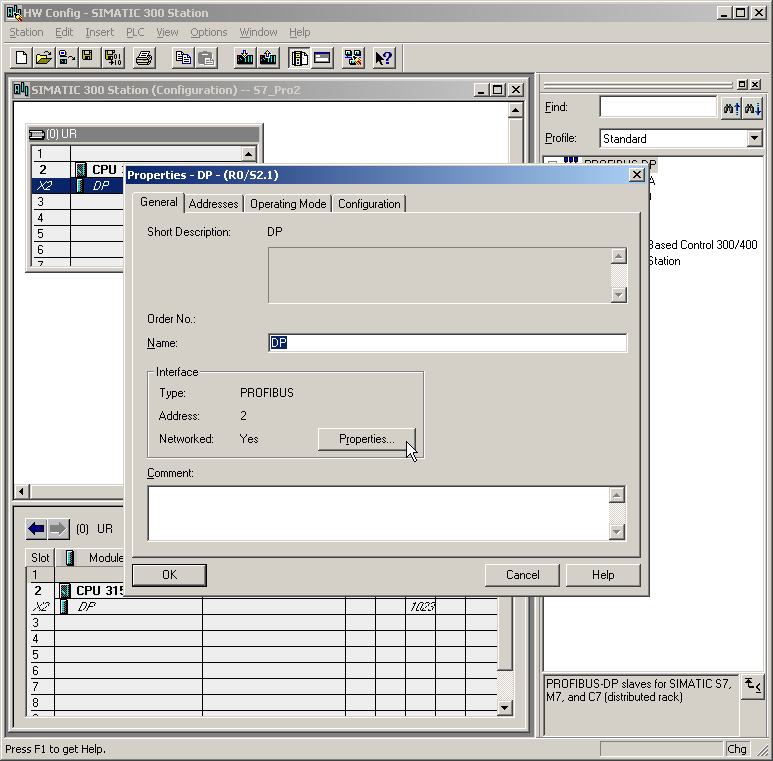This screenshot has height=761, width=773.
Task: Click the interface Properties... button
Action: coord(367,439)
